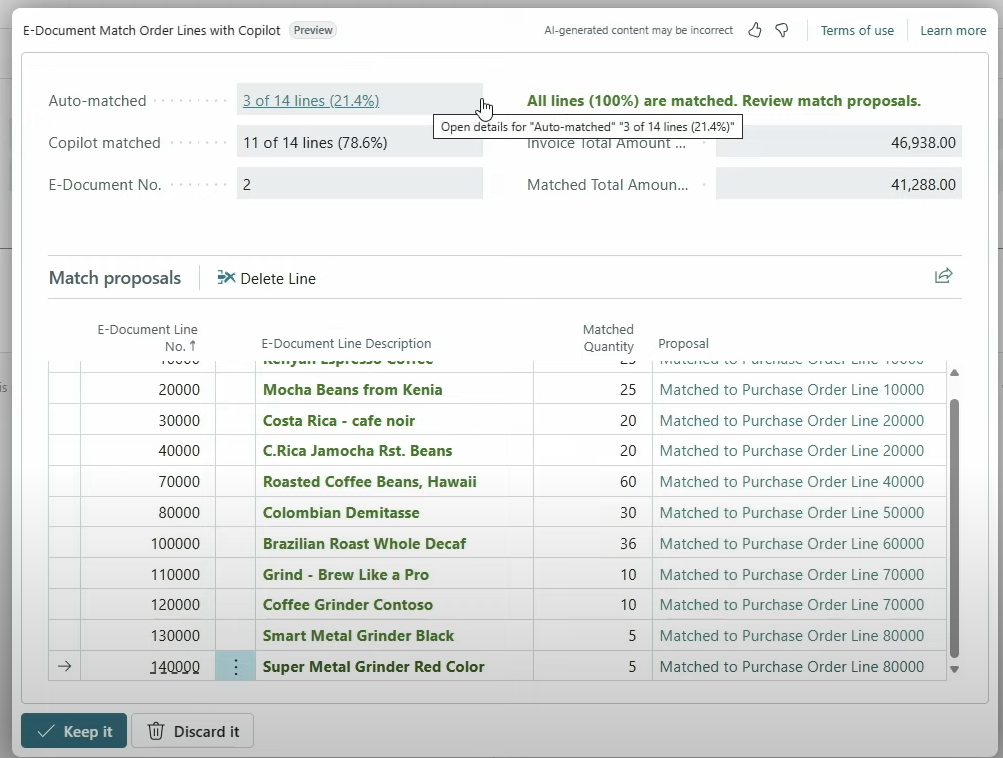The height and width of the screenshot is (758, 1003).
Task: Sort by E-Document Line No. column
Action: pos(147,338)
